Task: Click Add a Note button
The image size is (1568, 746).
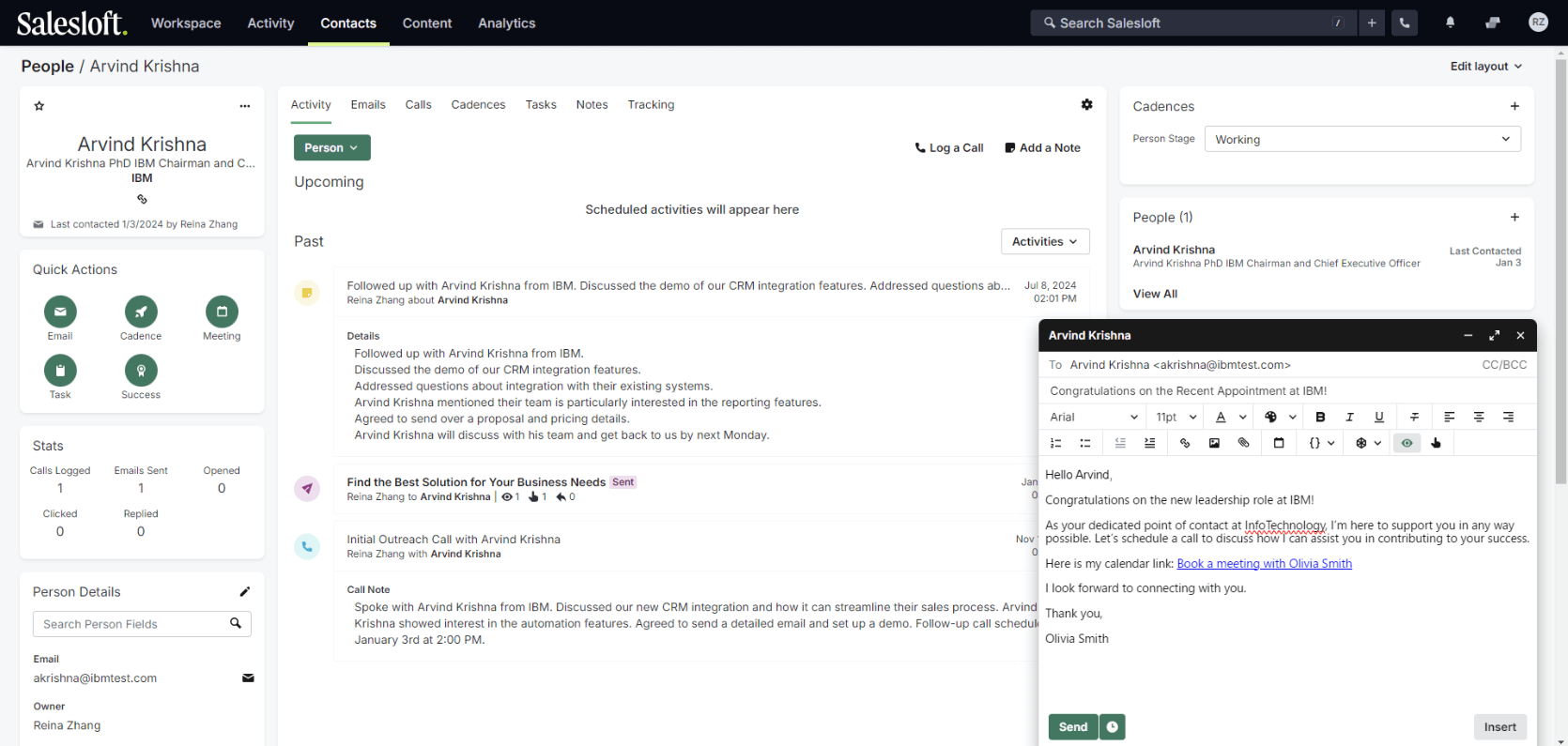Action: [1042, 148]
